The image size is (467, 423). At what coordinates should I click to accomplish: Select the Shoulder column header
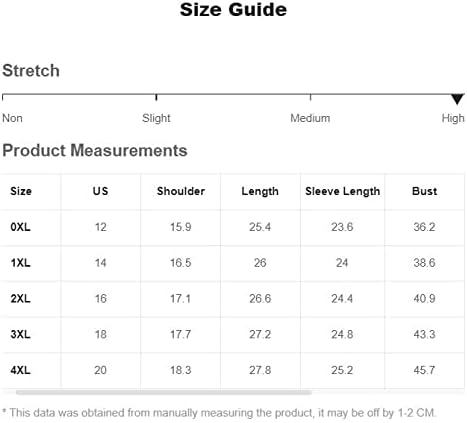pos(181,191)
